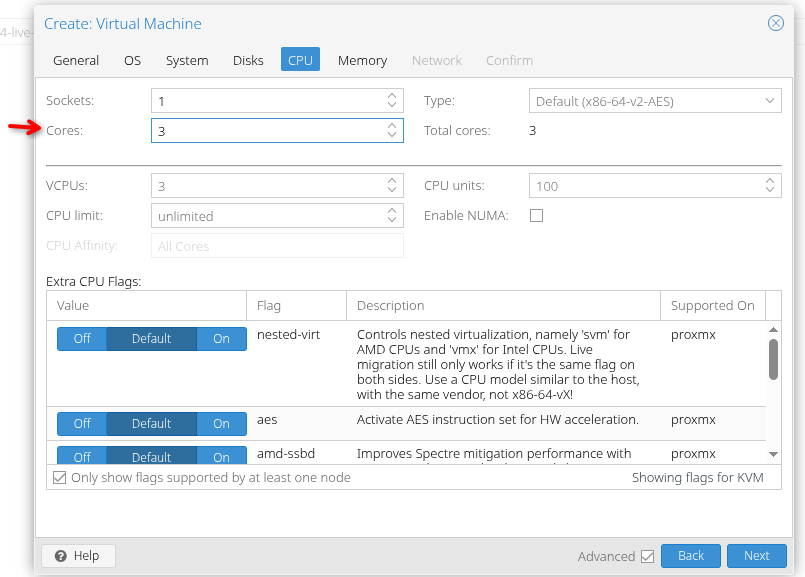Click the flags list scroll-up arrow
This screenshot has height=577, width=805.
pyautogui.click(x=773, y=330)
